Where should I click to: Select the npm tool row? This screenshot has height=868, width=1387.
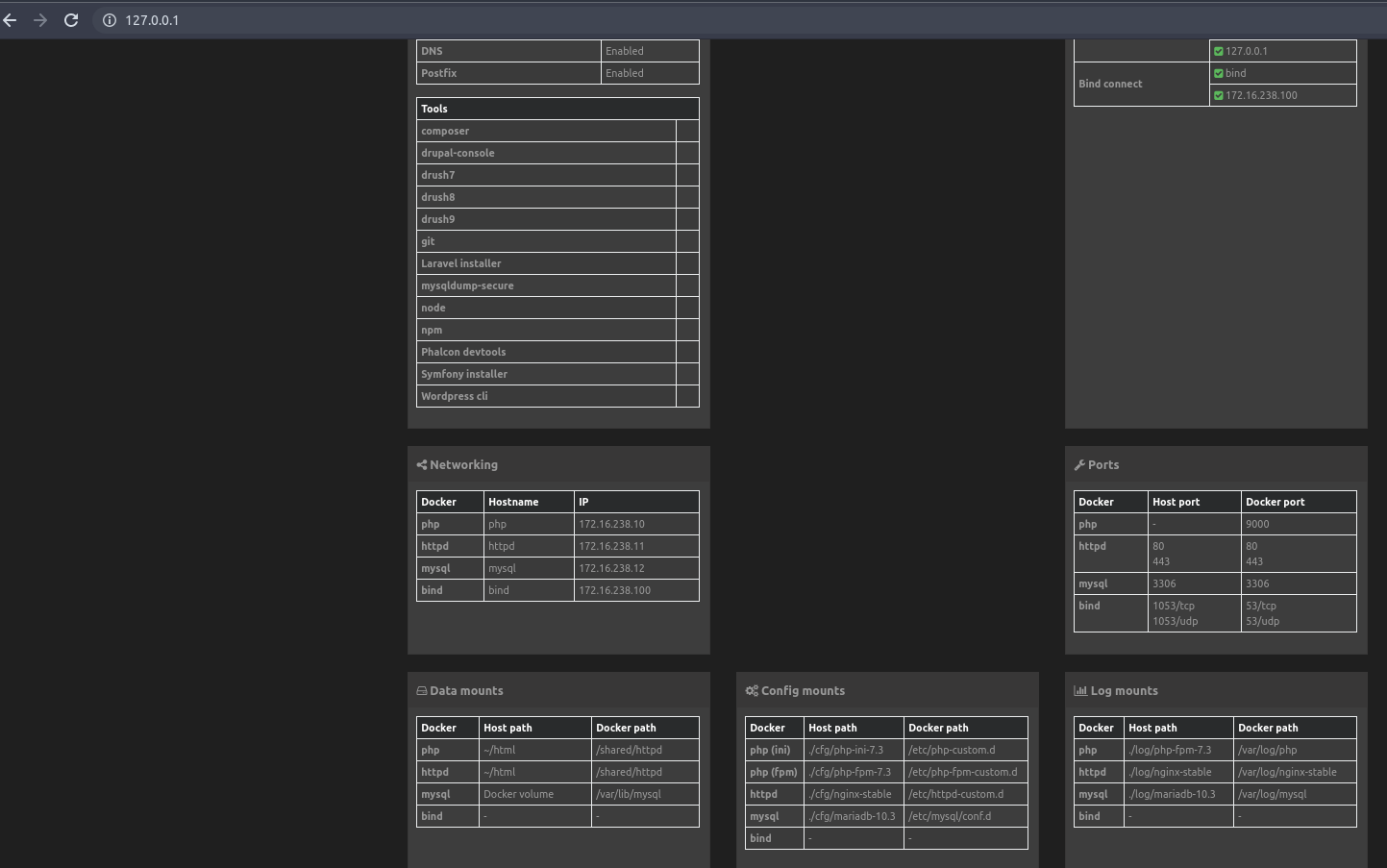tap(557, 330)
